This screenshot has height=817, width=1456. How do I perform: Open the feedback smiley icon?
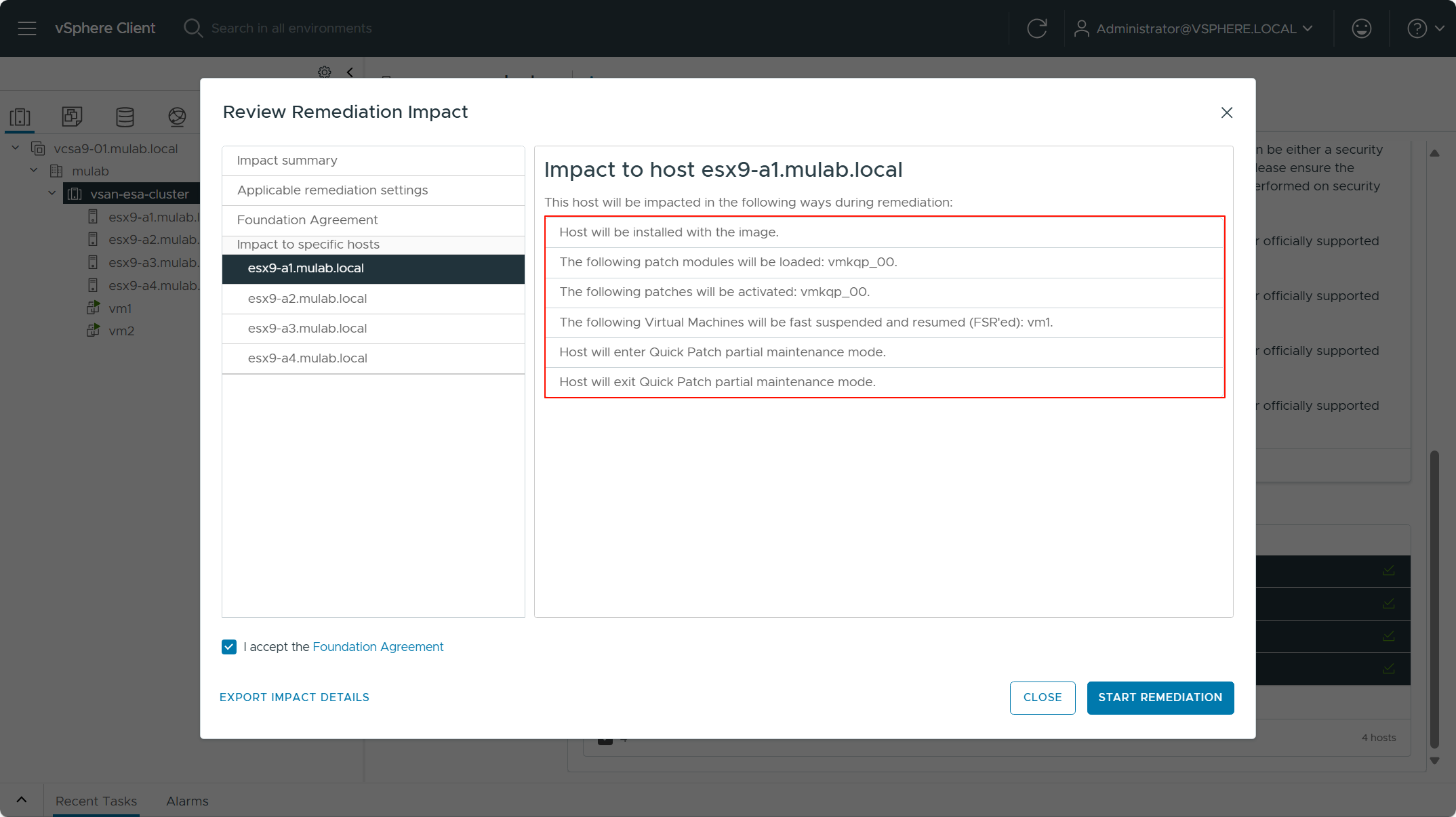click(x=1361, y=28)
